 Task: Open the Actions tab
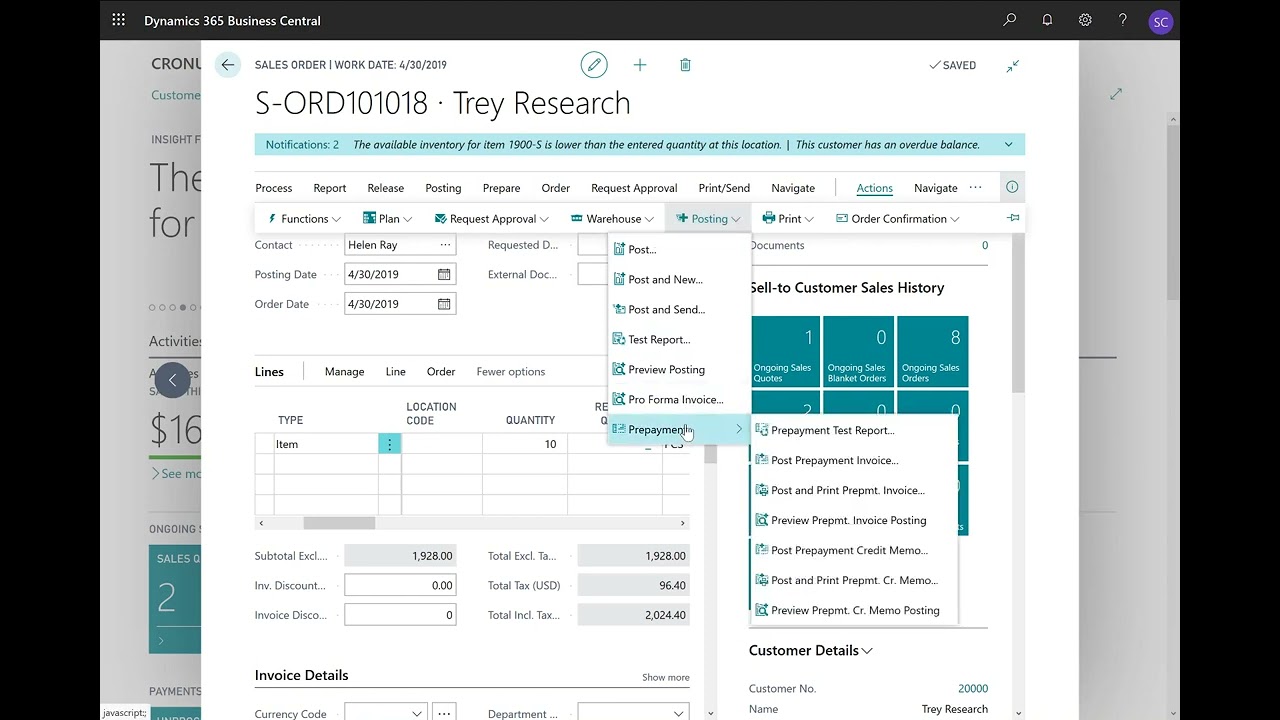pyautogui.click(x=874, y=187)
